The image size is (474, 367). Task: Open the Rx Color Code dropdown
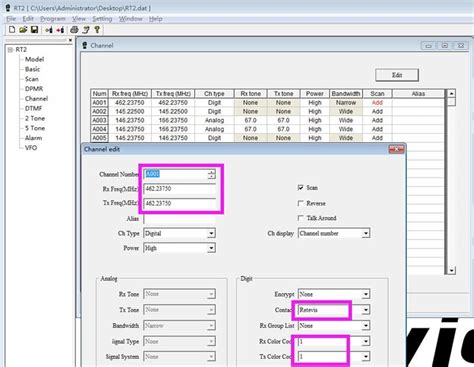click(x=366, y=341)
